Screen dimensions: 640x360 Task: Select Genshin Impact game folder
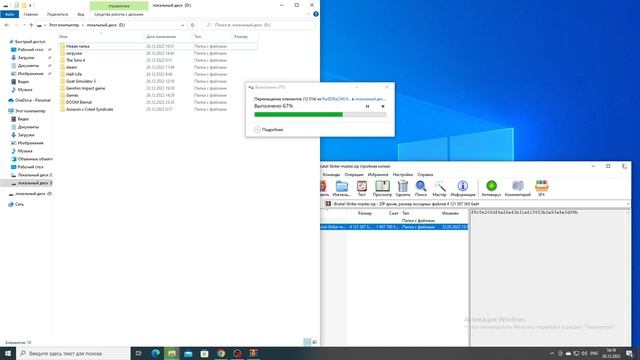tap(85, 88)
